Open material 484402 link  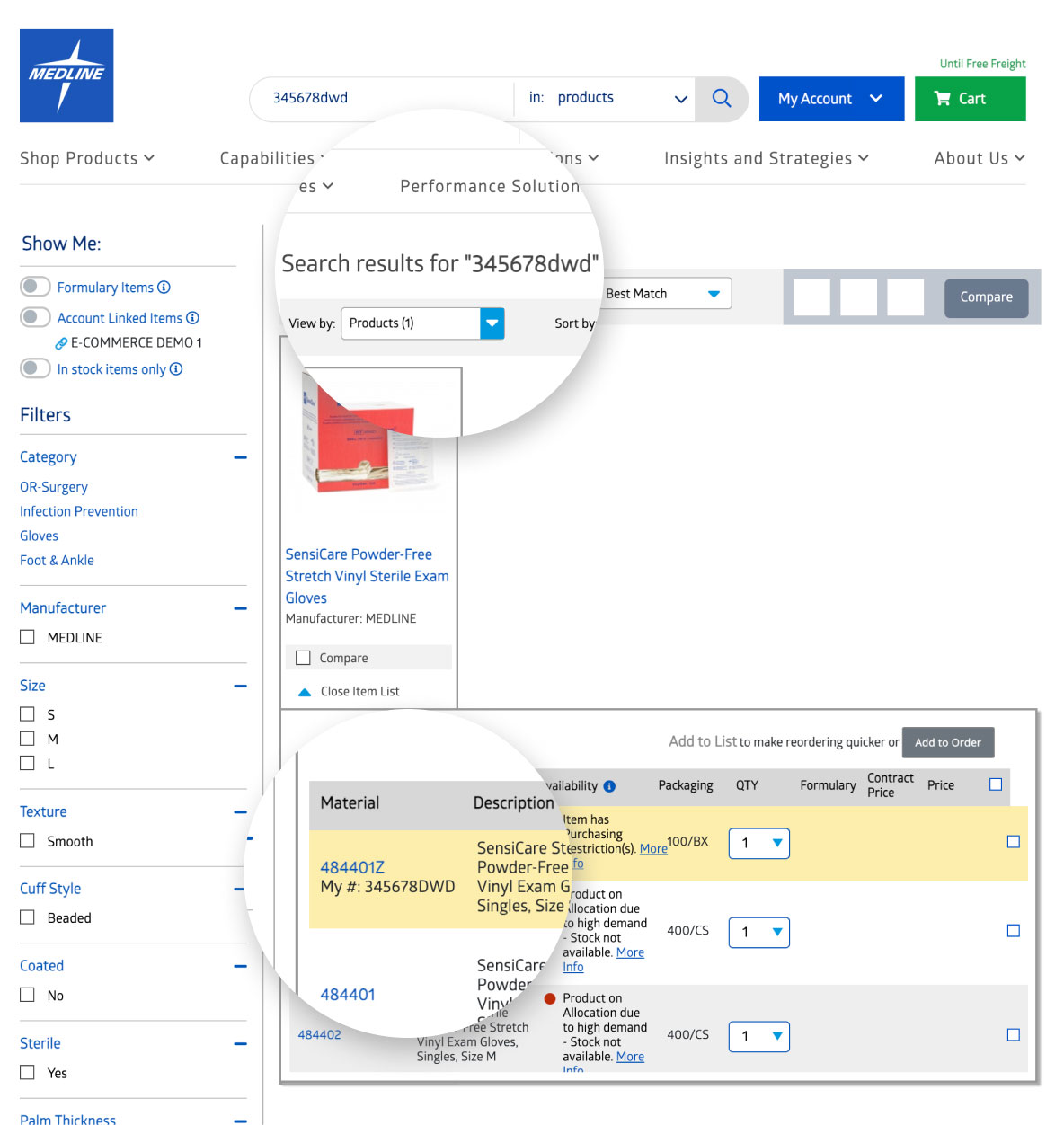click(319, 1035)
